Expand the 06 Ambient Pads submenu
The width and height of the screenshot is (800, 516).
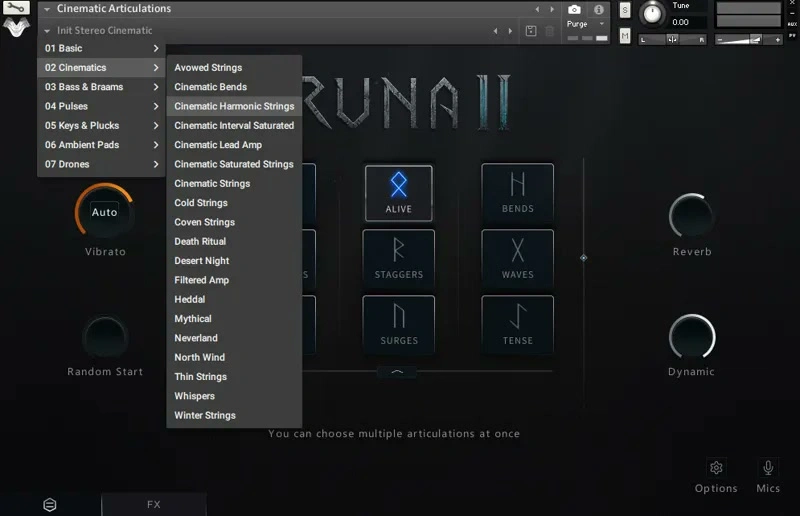(101, 145)
